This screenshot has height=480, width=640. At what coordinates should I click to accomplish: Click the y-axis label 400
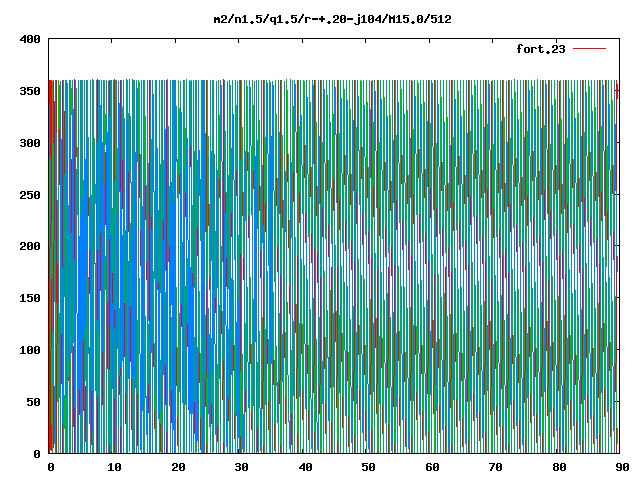(x=30, y=40)
